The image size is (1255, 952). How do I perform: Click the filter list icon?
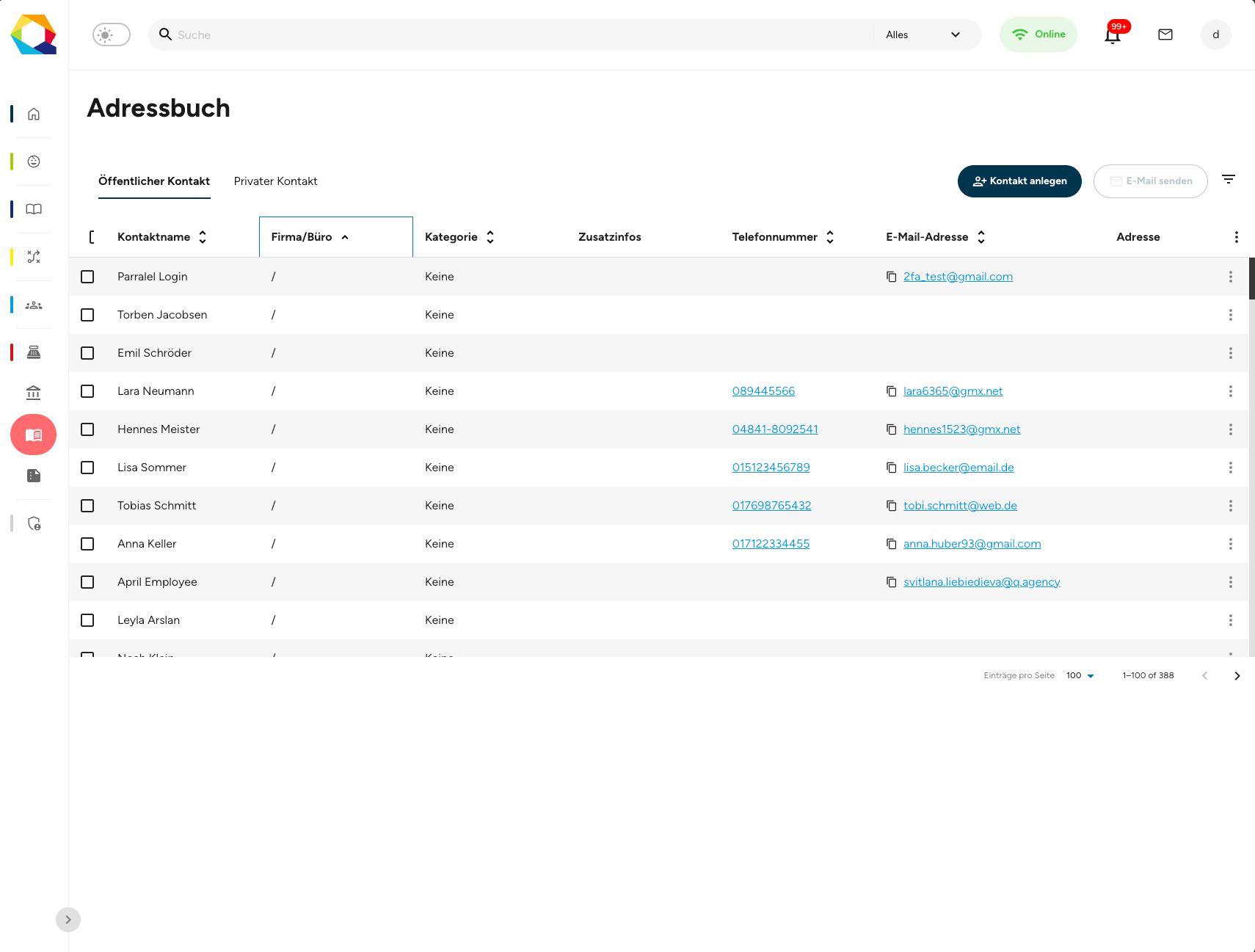pos(1229,179)
